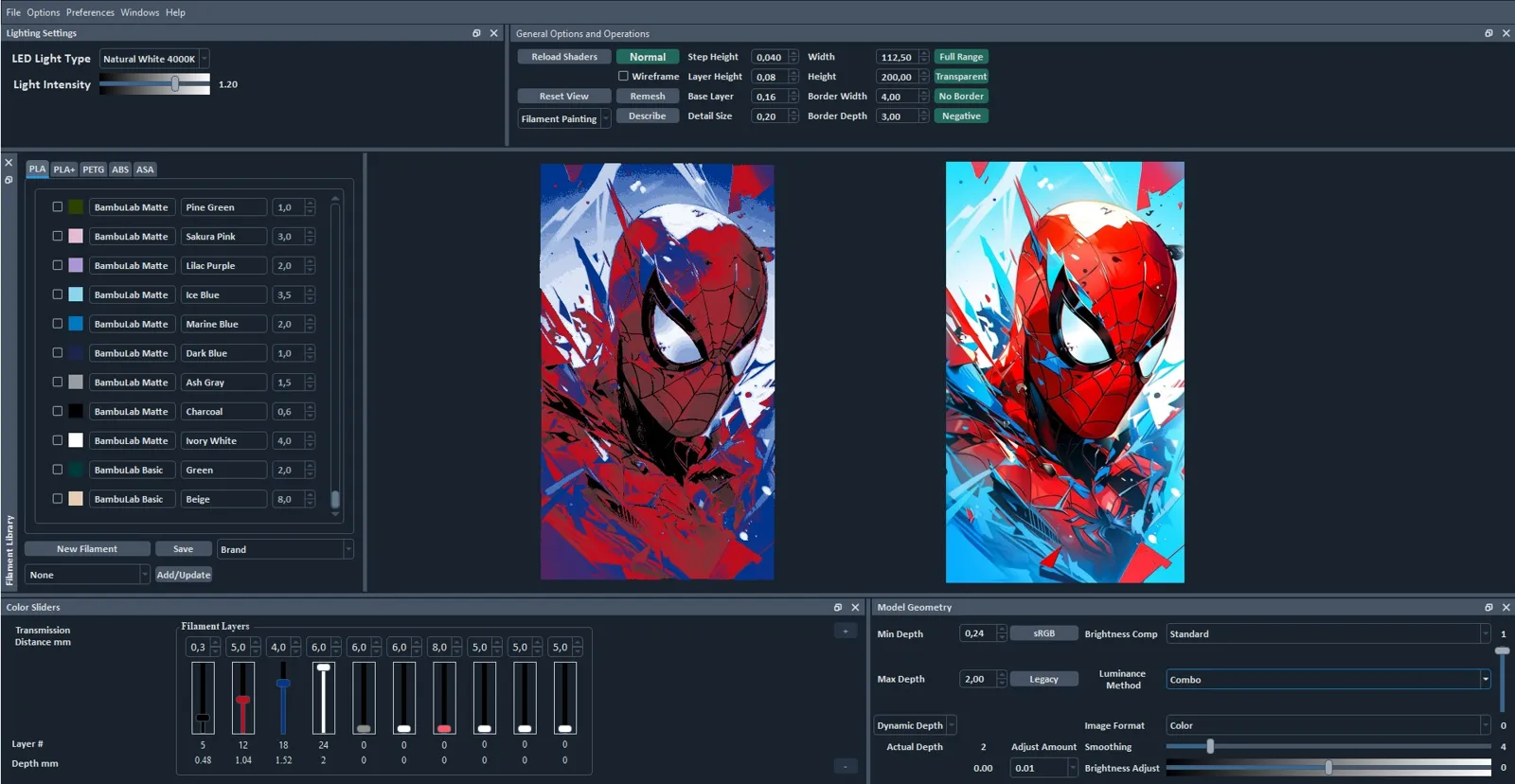
Task: Check the Ivory White filament checkbox
Action: [58, 440]
